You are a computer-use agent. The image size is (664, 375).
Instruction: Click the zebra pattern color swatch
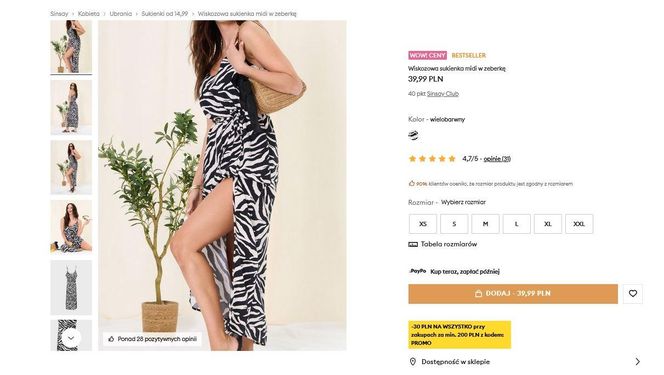pos(413,135)
